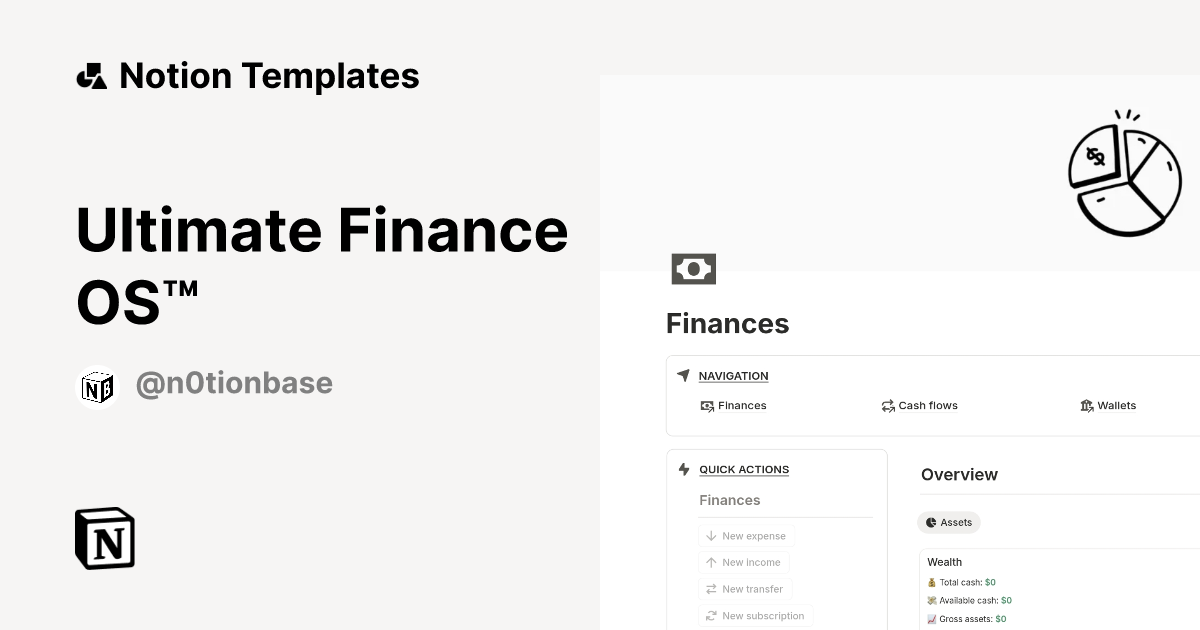Click the paper plane icon next to NAVIGATION
The image size is (1200, 630).
coord(682,375)
